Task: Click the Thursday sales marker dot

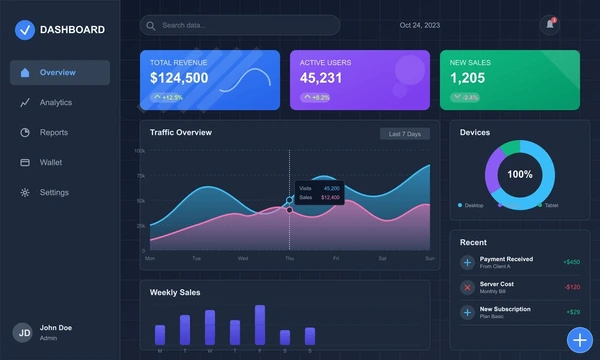Action: click(x=290, y=210)
